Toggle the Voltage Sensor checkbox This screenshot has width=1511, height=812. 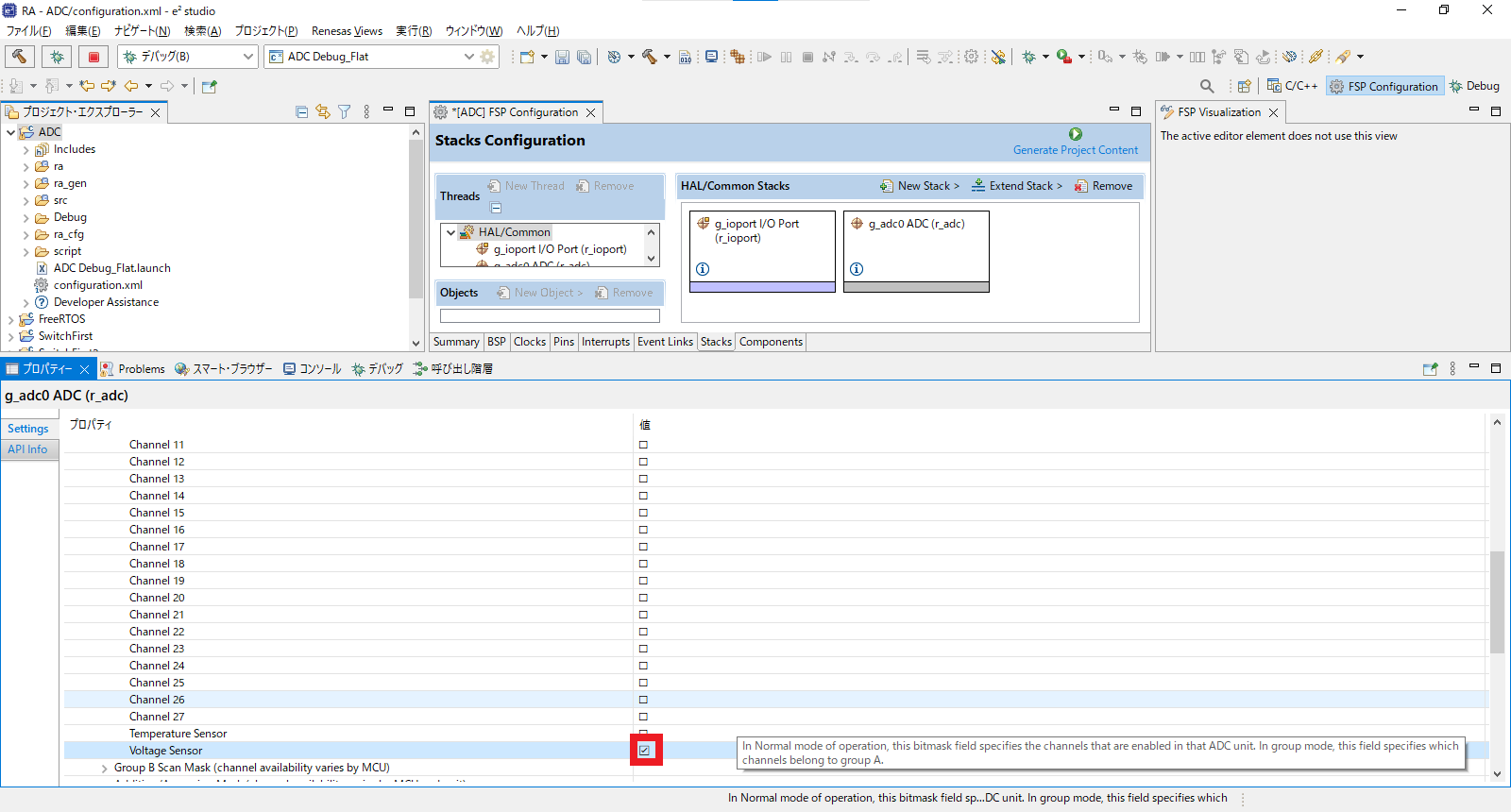tap(644, 751)
